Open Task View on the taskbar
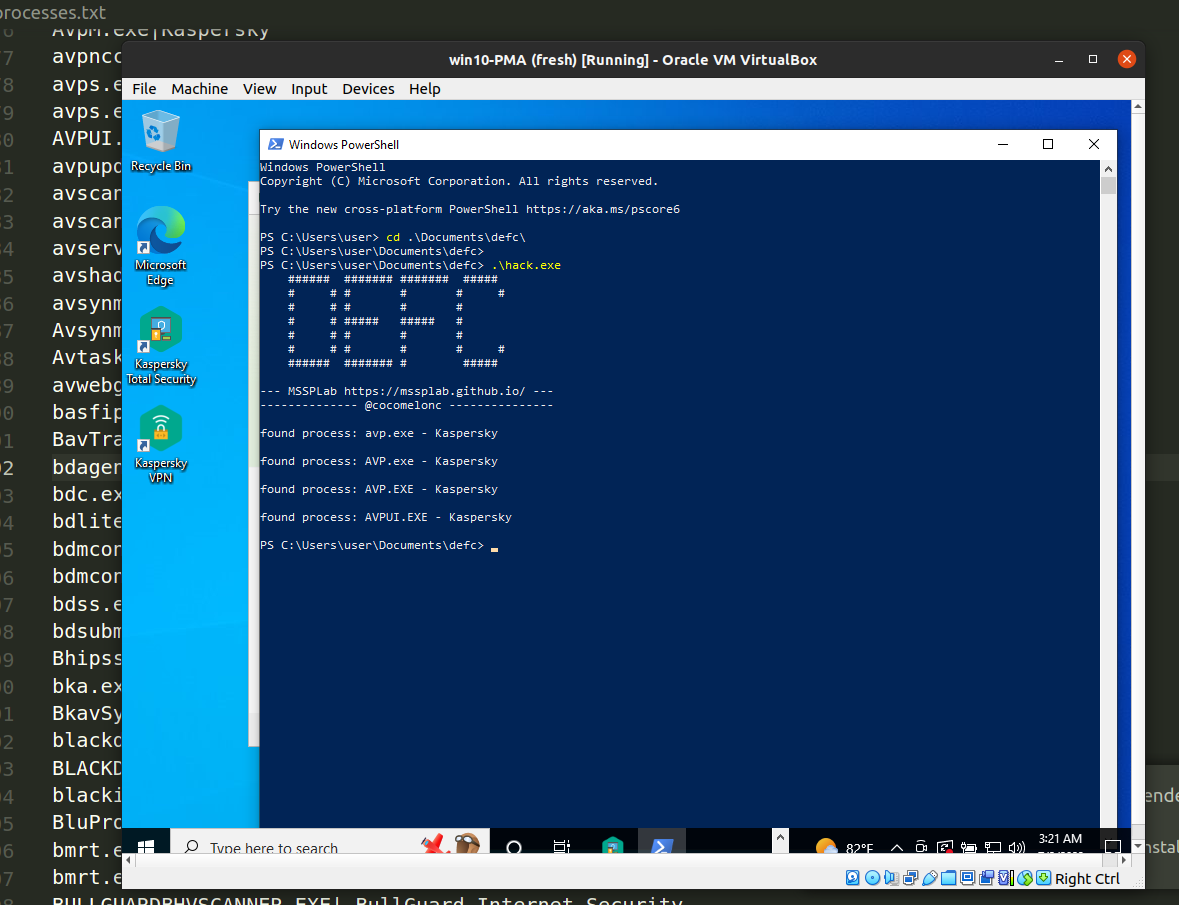This screenshot has width=1179, height=905. tap(562, 846)
